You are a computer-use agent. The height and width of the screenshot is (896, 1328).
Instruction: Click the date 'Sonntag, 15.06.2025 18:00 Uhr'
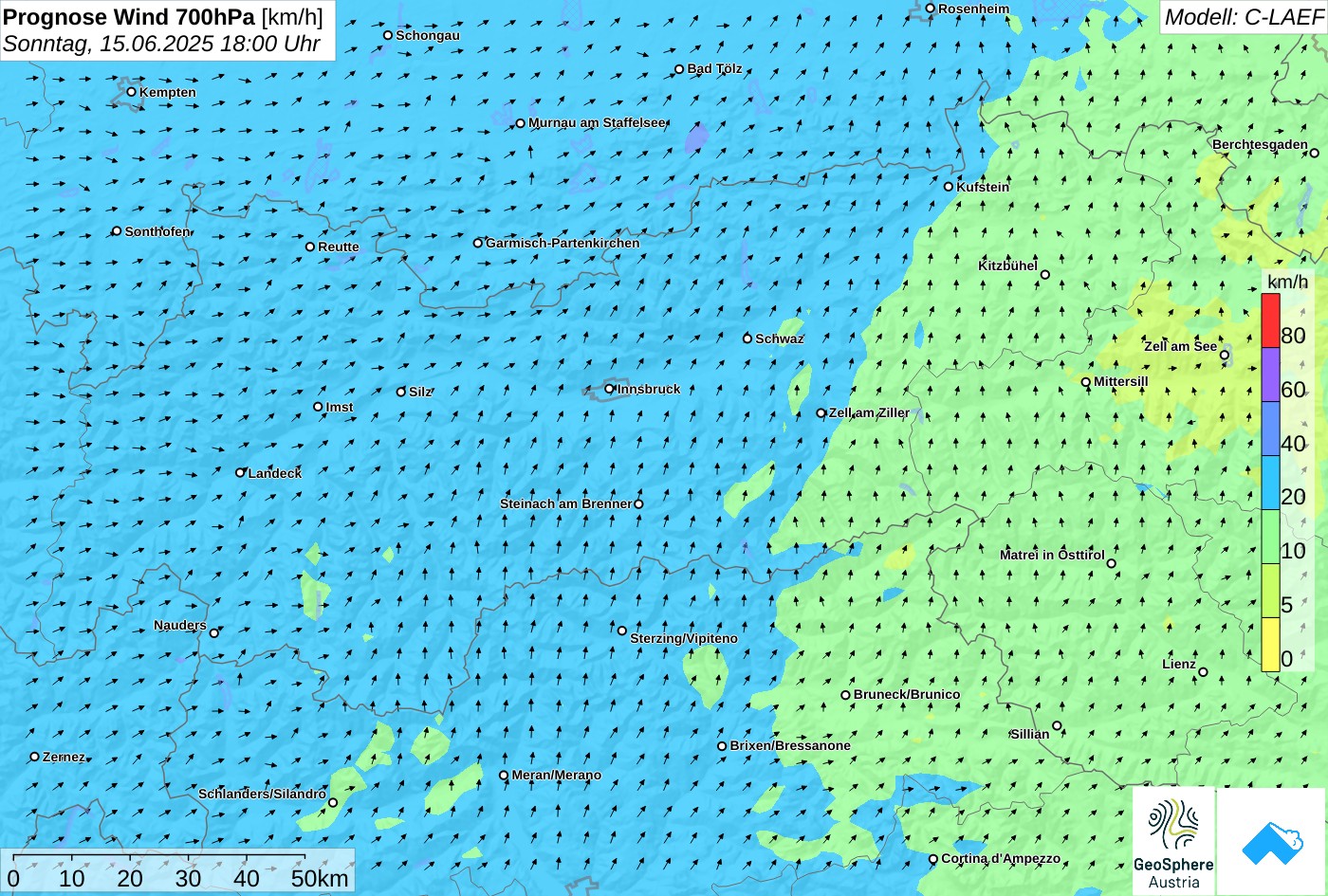tap(161, 44)
